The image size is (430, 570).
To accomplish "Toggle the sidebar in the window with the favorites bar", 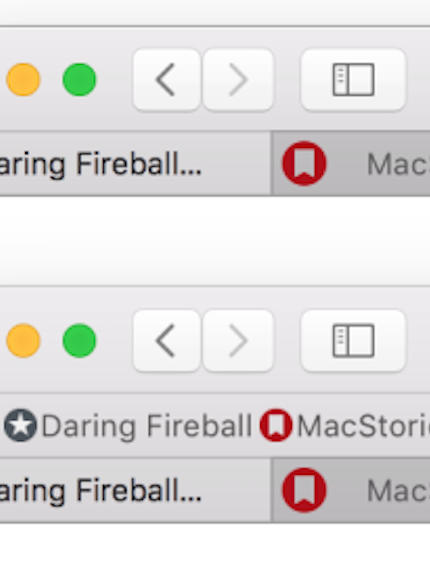I will pyautogui.click(x=353, y=341).
